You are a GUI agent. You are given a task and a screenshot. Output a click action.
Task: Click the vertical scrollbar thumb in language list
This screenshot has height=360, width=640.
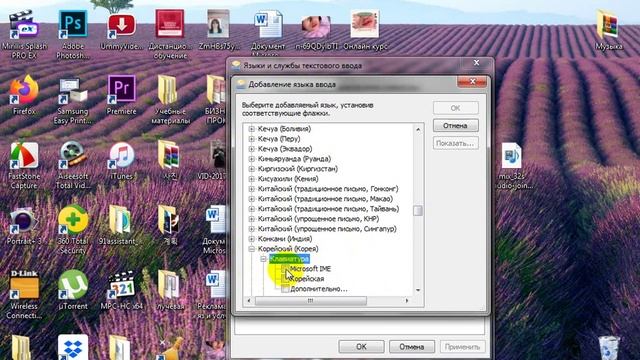pyautogui.click(x=418, y=211)
